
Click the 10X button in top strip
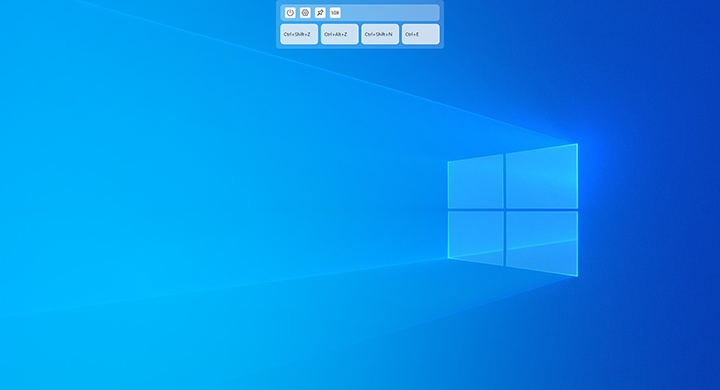335,13
